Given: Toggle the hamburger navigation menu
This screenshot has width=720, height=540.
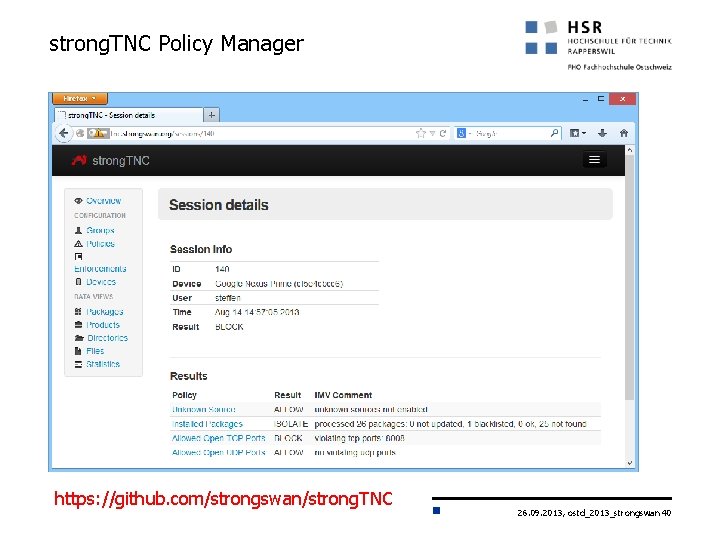Looking at the screenshot, I should 594,159.
